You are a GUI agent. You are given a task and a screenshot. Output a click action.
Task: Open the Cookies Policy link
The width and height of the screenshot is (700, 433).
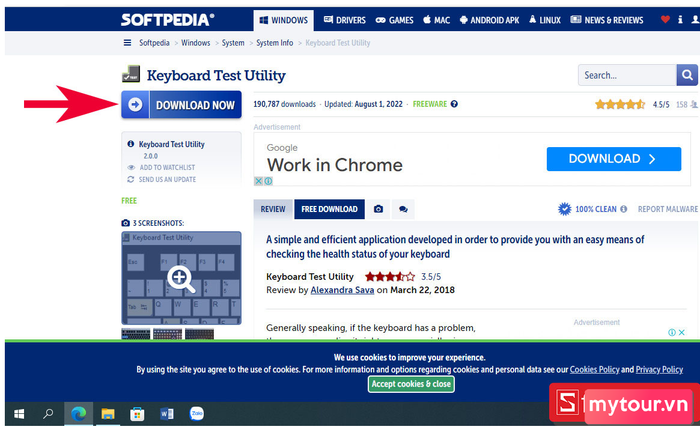(x=594, y=370)
